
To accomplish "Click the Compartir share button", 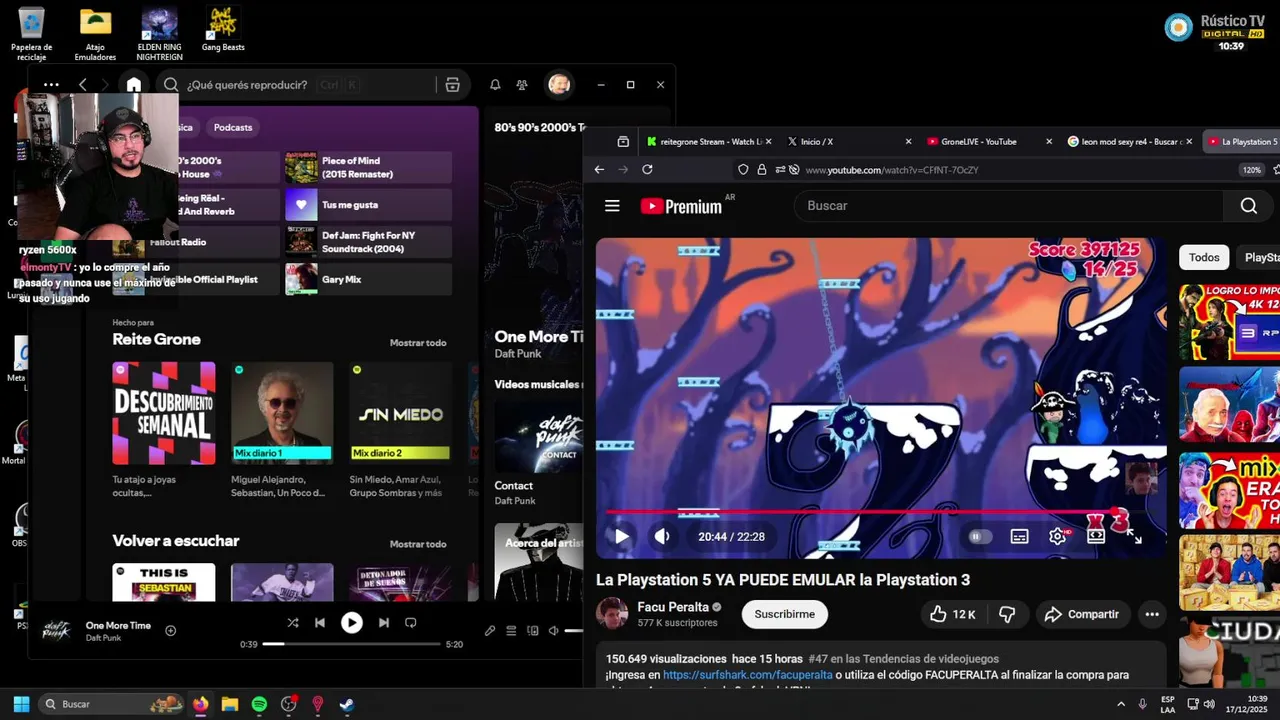I will click(x=1083, y=614).
